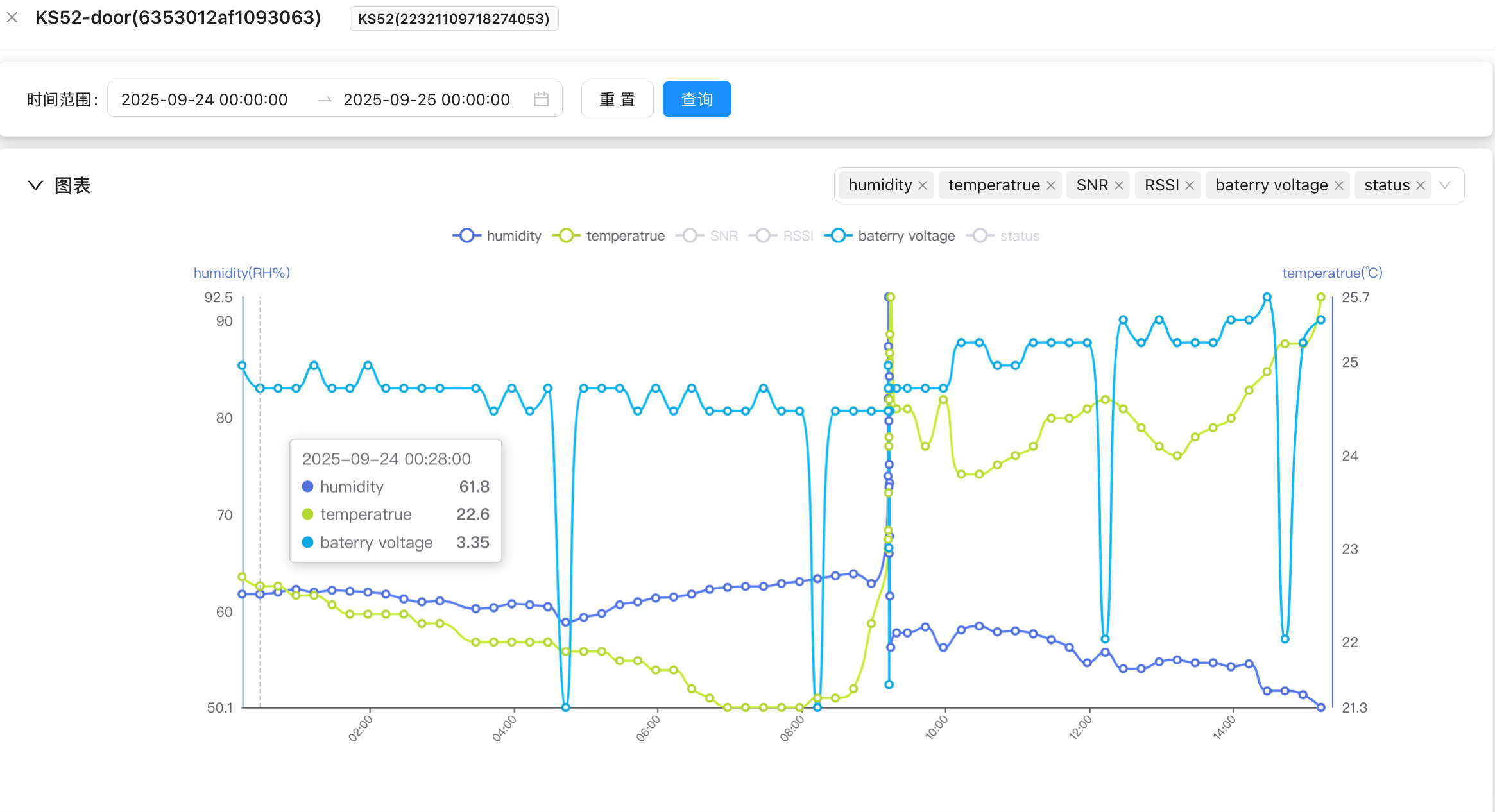This screenshot has width=1495, height=812.
Task: Close the KS52-door detail panel
Action: 12,18
